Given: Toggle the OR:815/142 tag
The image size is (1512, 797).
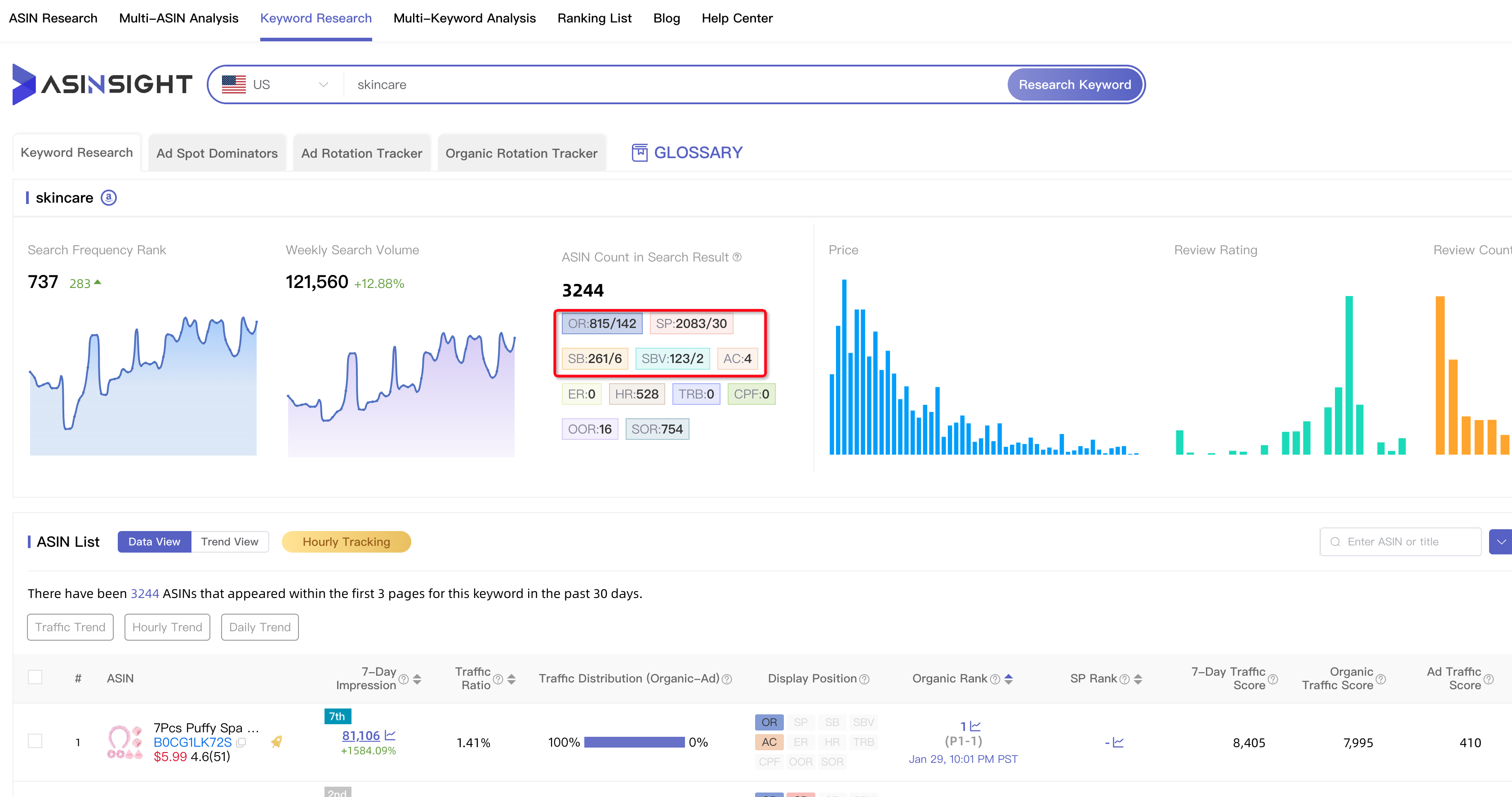Looking at the screenshot, I should point(602,323).
